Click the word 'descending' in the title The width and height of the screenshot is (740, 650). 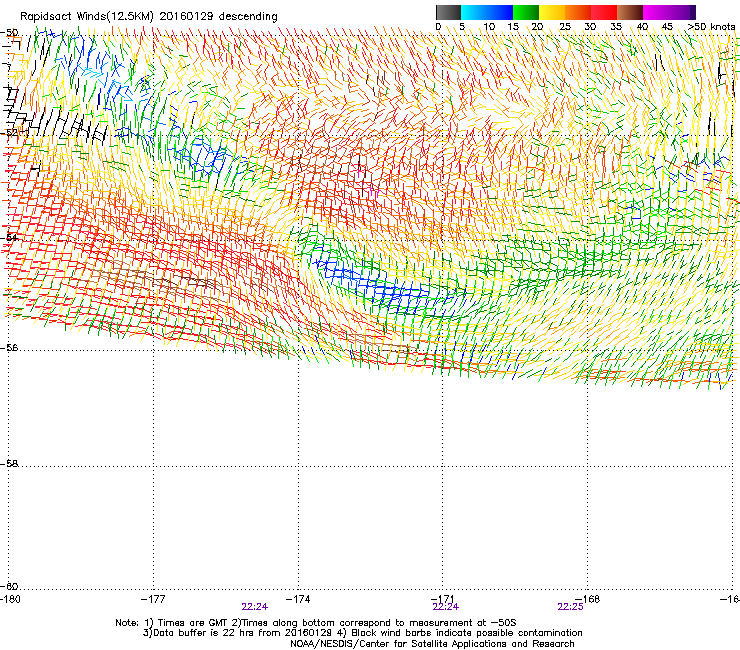pyautogui.click(x=248, y=17)
